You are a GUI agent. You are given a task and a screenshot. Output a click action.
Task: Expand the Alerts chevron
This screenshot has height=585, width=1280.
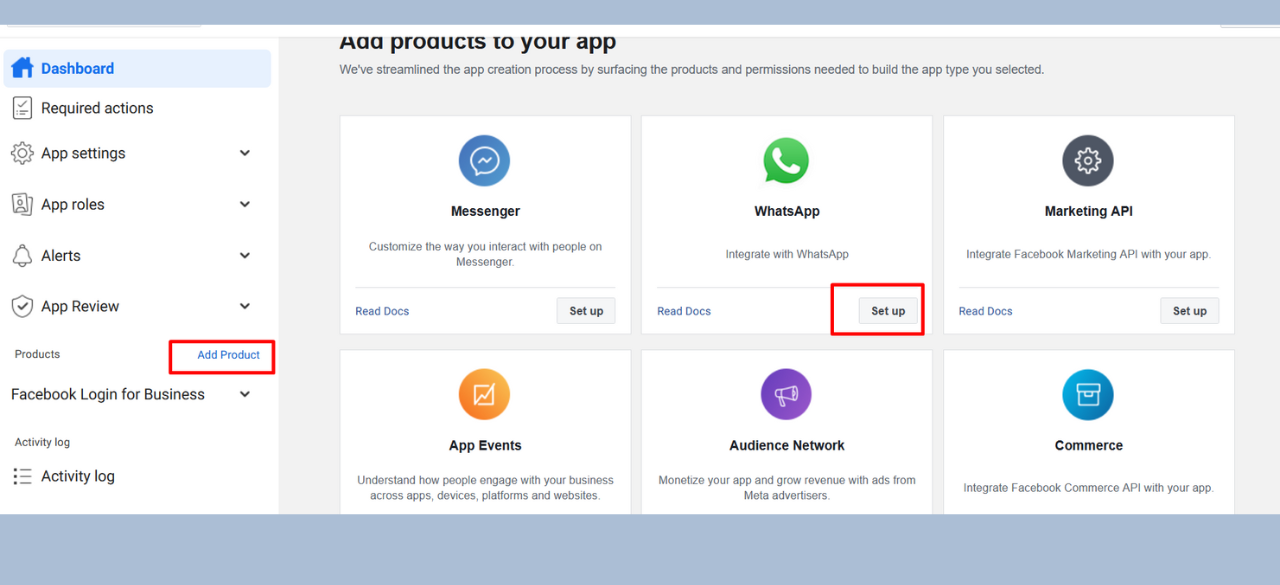point(245,255)
